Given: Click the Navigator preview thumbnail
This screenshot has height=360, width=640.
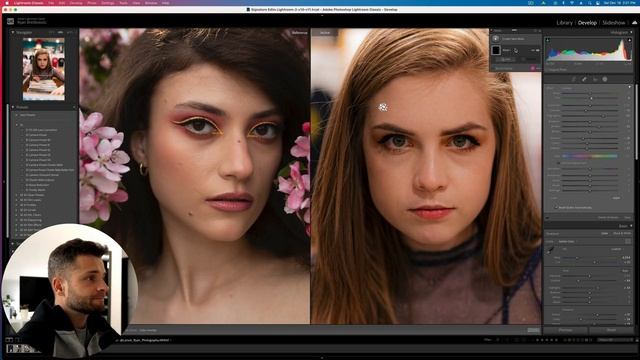Looking at the screenshot, I should (x=44, y=69).
